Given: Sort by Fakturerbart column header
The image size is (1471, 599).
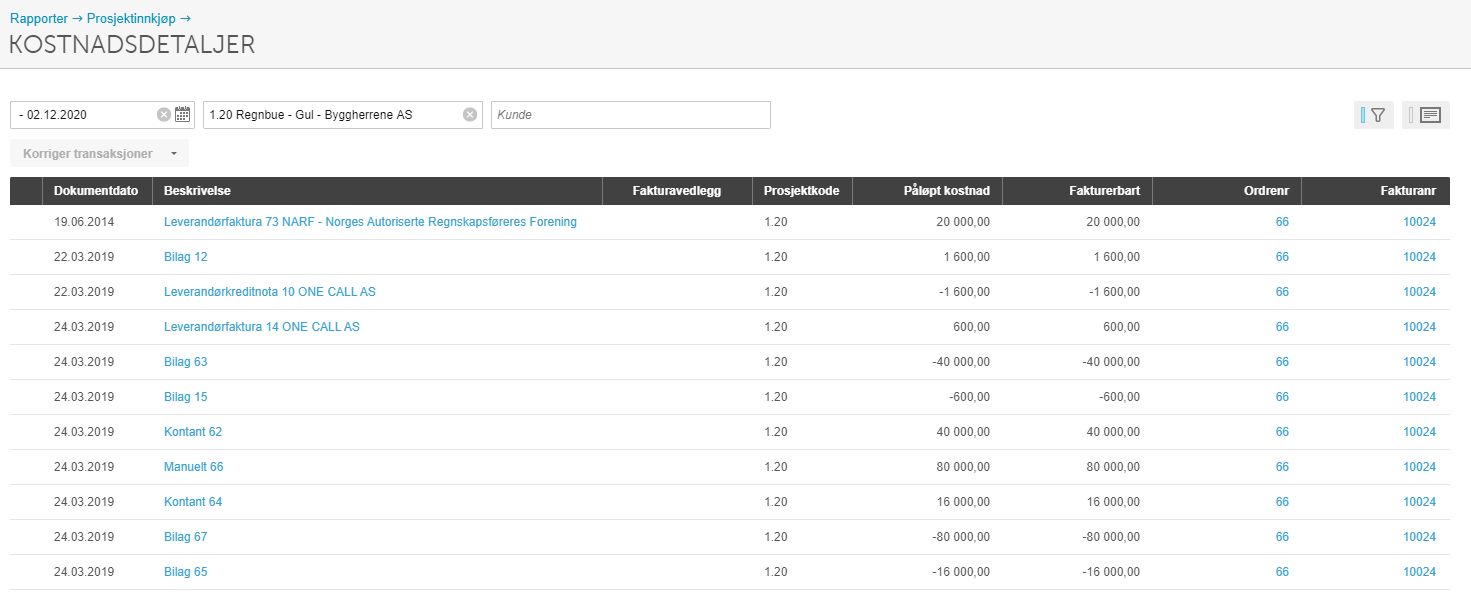Looking at the screenshot, I should coord(1077,191).
